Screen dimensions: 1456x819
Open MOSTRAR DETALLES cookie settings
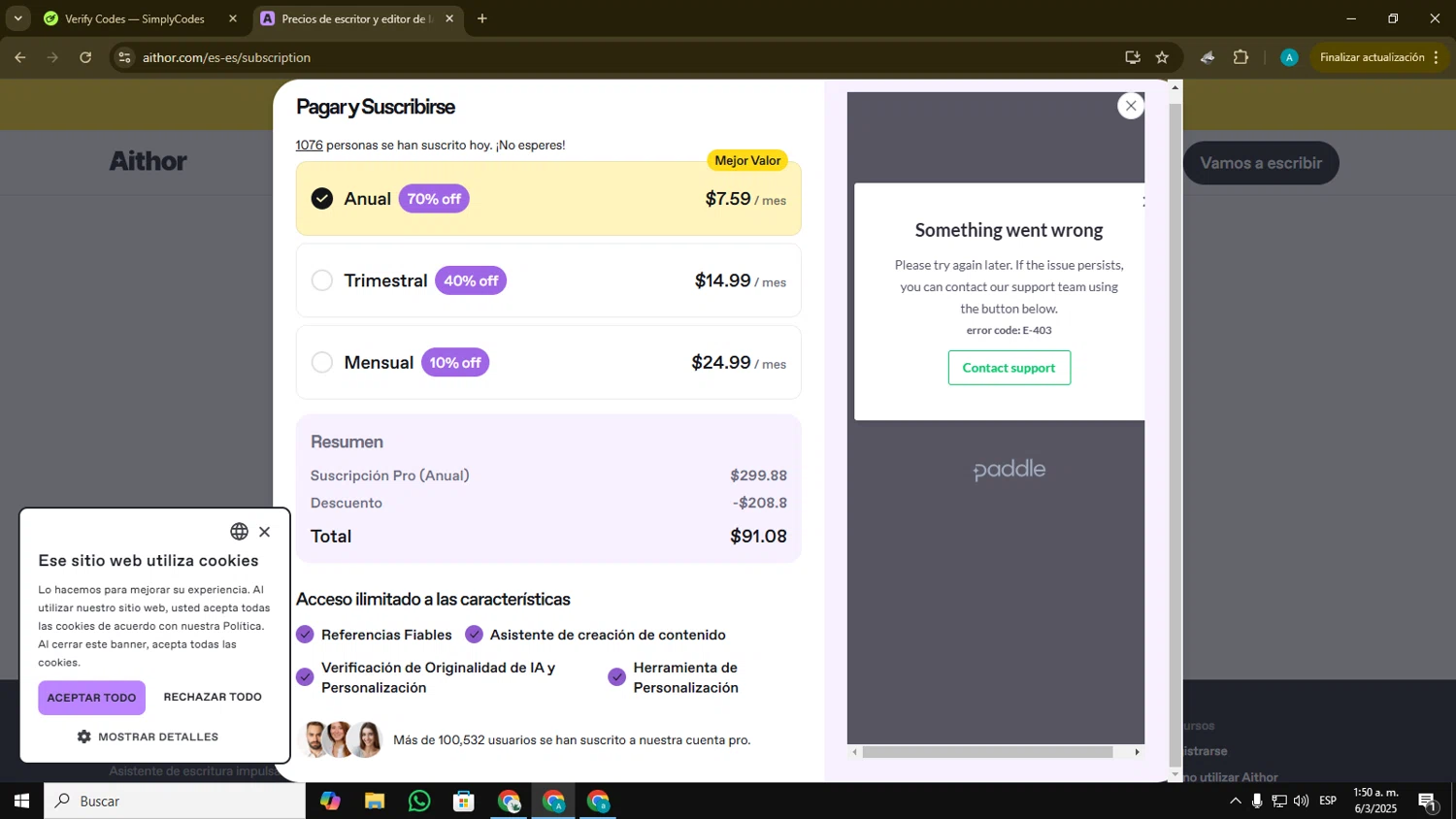[x=148, y=737]
